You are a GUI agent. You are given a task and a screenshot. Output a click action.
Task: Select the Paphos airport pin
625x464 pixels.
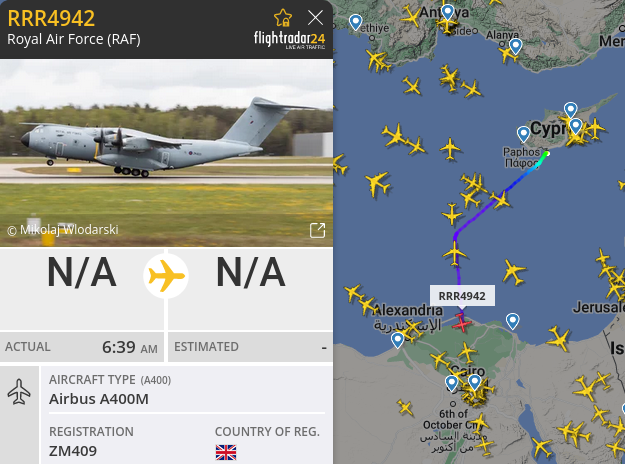(523, 134)
